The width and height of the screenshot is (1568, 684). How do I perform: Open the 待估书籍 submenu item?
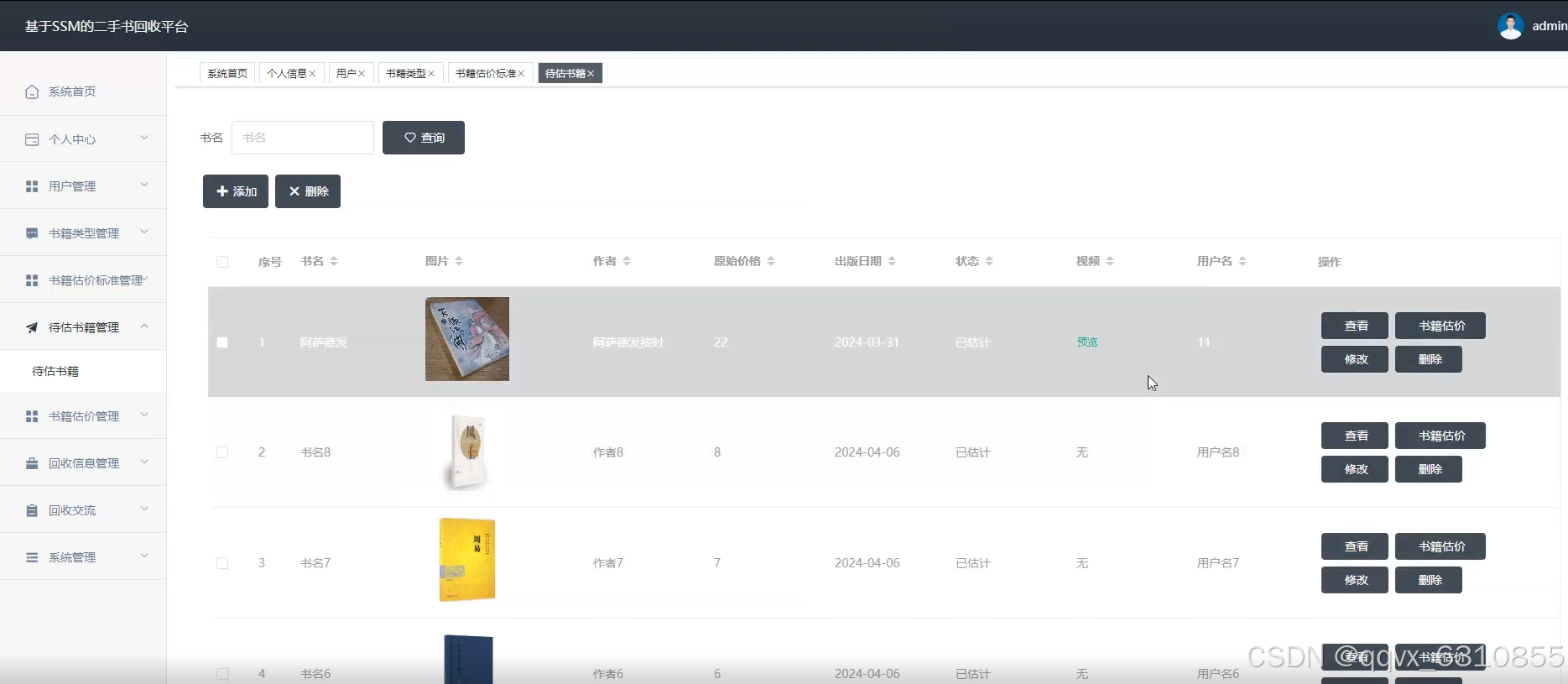point(83,371)
